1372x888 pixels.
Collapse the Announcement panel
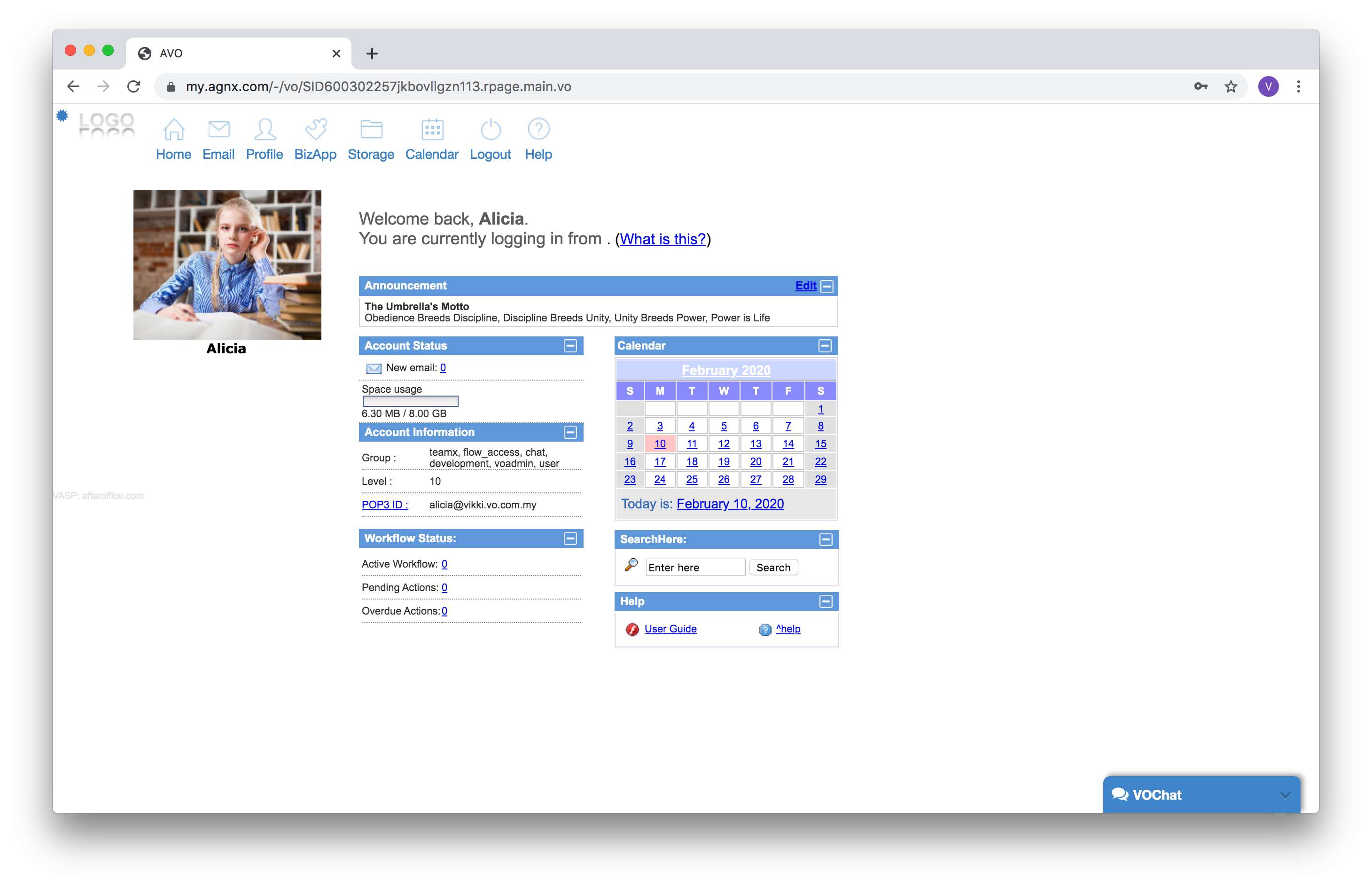[826, 287]
